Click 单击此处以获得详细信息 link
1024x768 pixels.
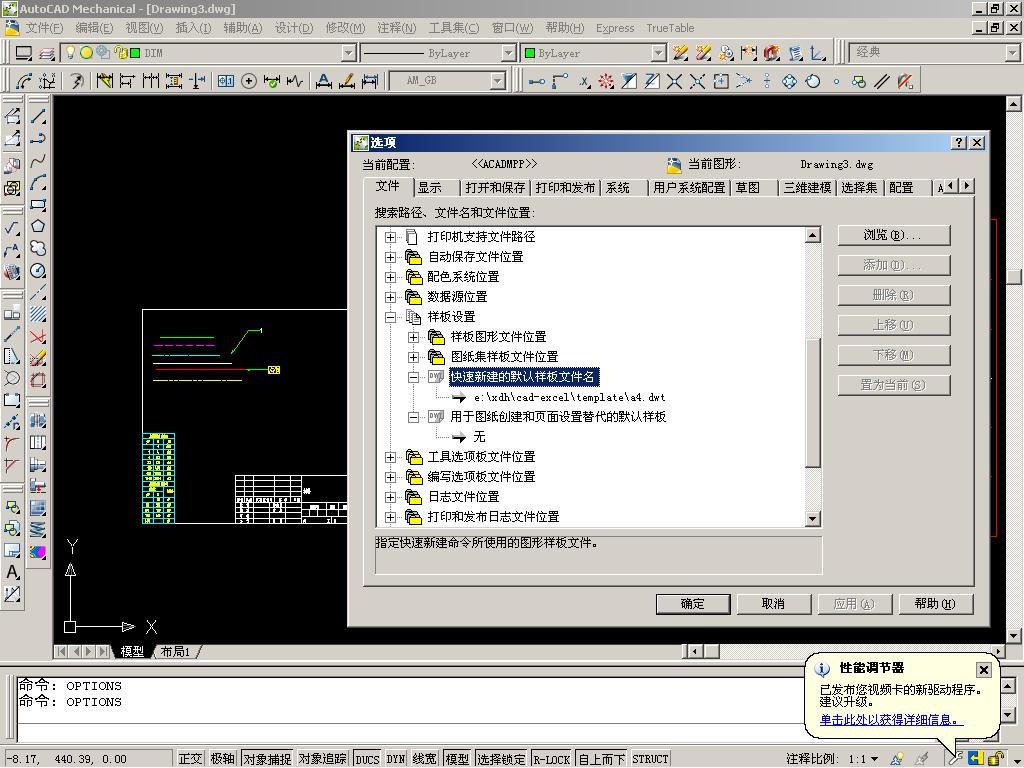point(891,720)
